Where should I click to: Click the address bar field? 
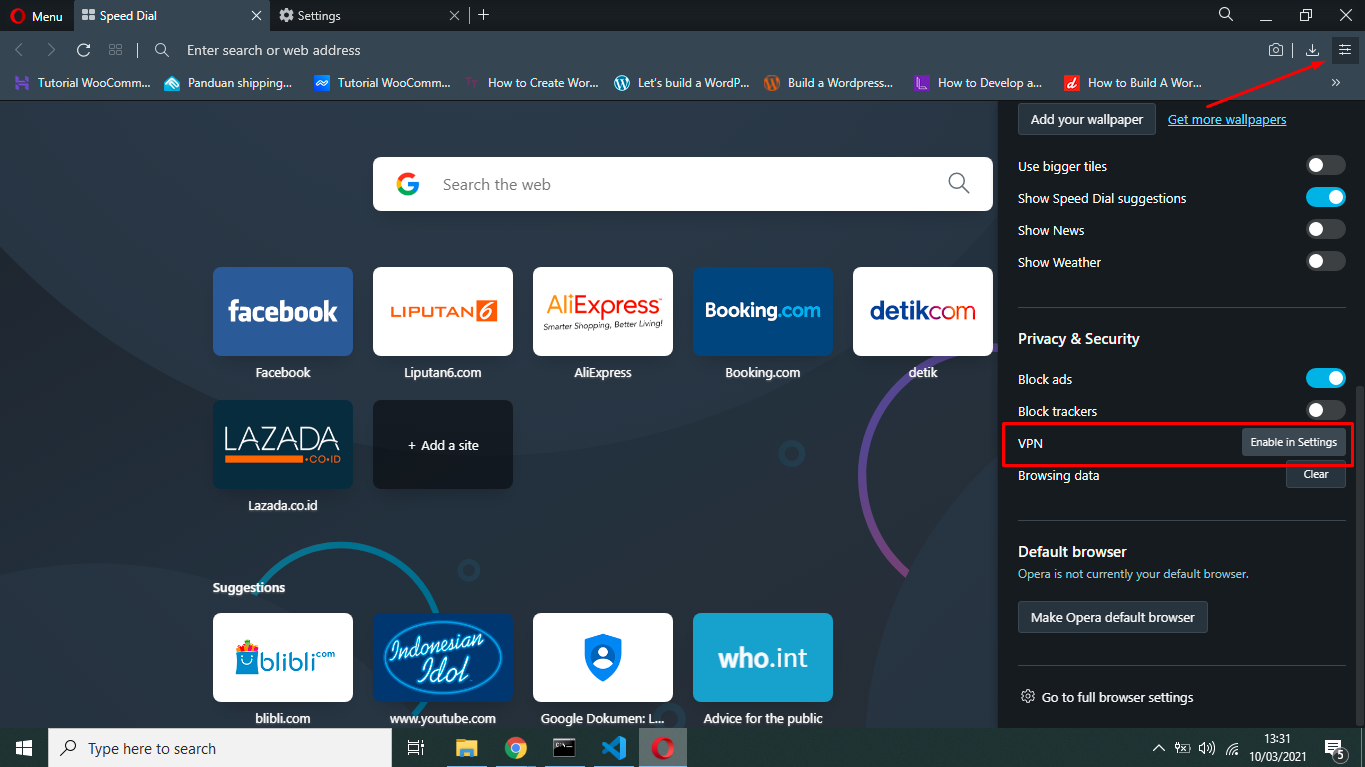click(x=700, y=50)
